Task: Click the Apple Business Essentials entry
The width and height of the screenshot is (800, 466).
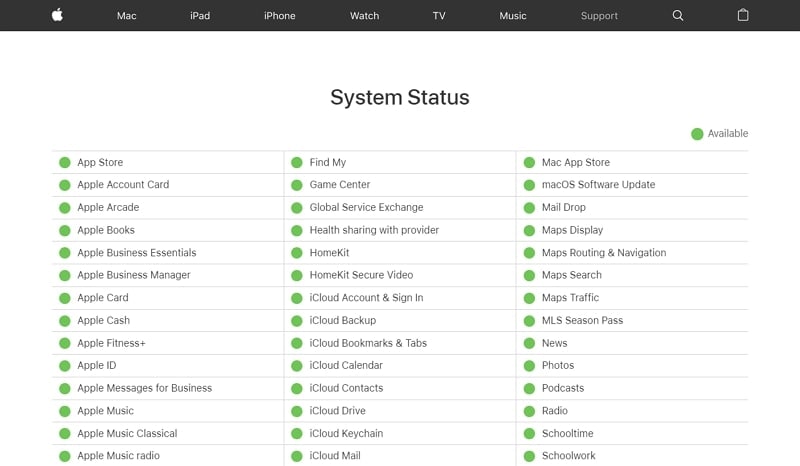Action: (x=136, y=253)
